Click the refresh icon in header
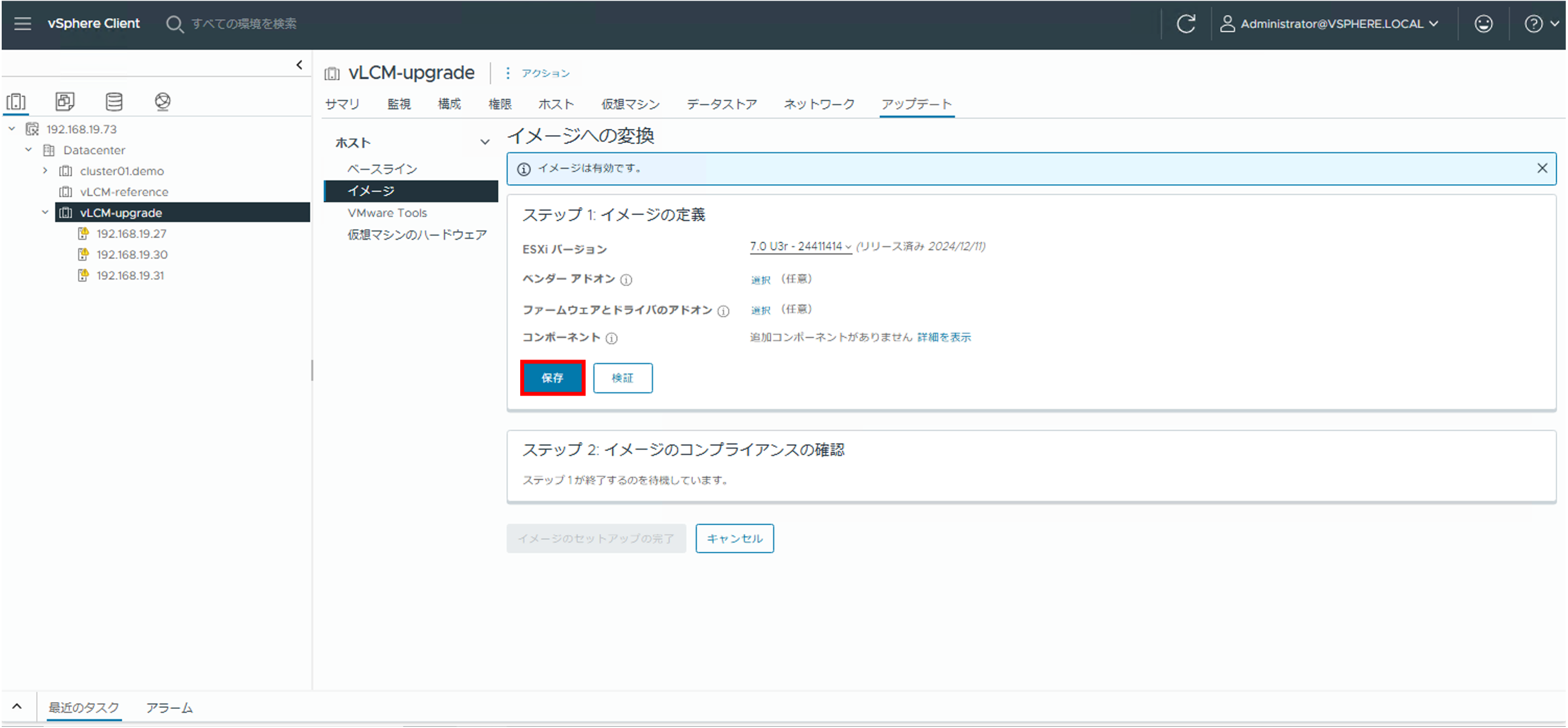 [x=1185, y=24]
